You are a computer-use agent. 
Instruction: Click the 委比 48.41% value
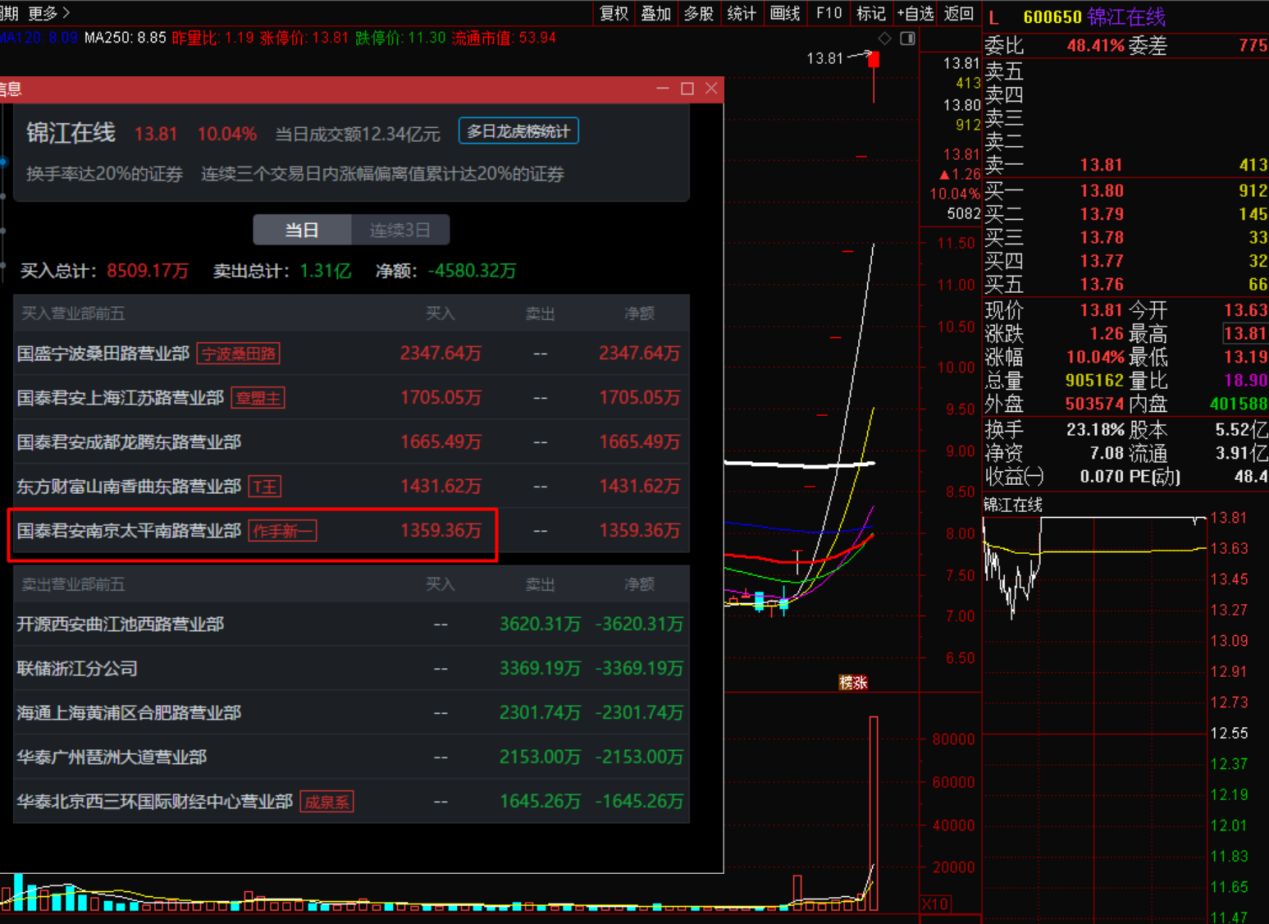[x=1095, y=46]
